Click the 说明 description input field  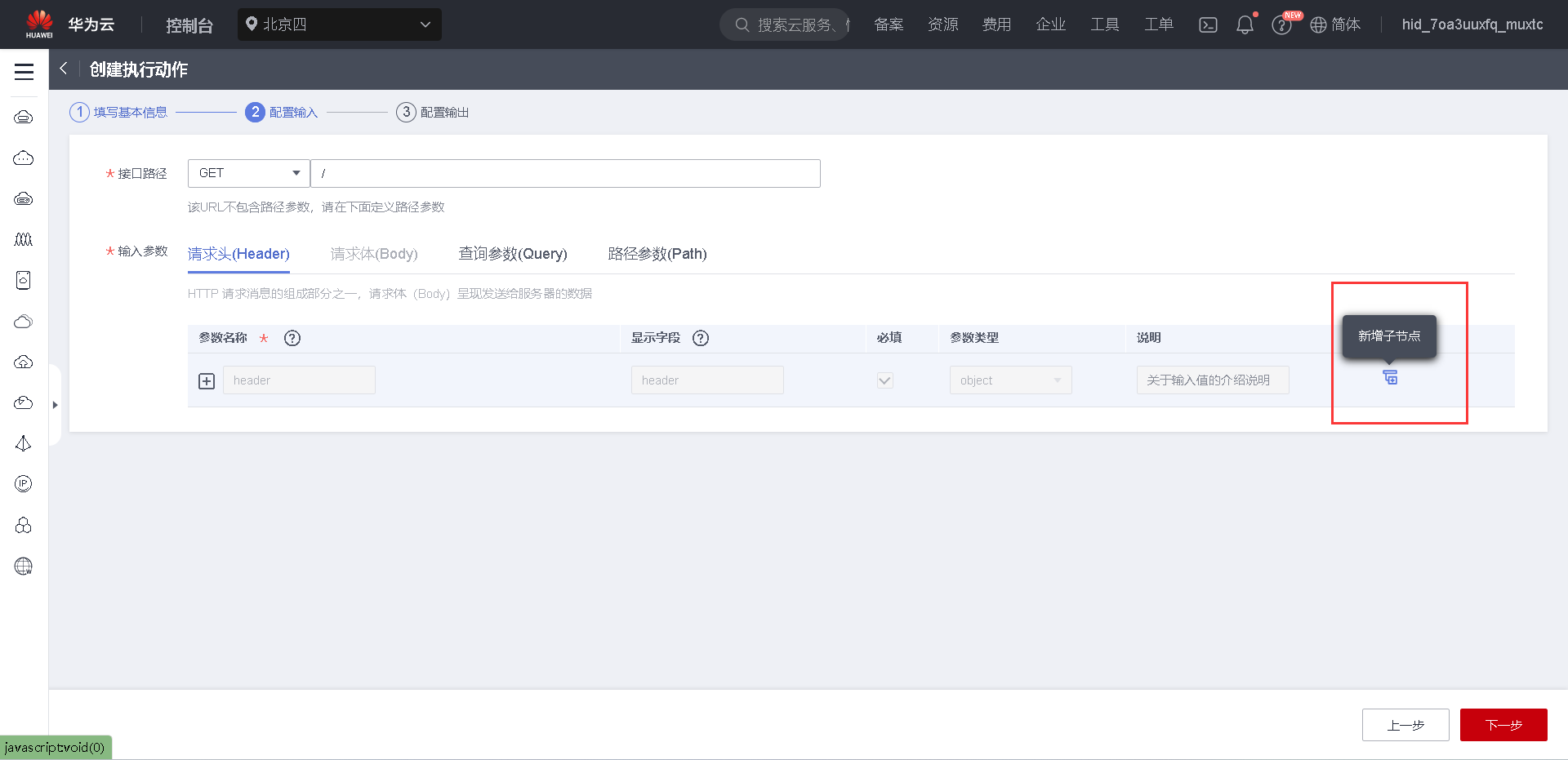pyautogui.click(x=1213, y=380)
